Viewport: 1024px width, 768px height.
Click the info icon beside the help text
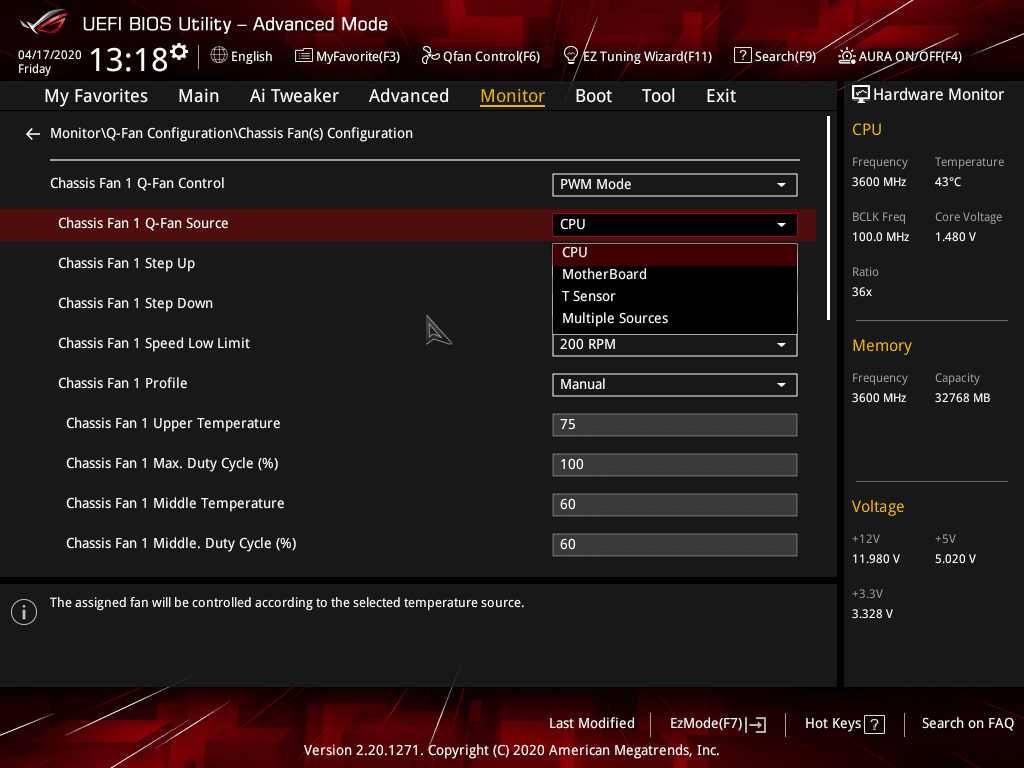click(24, 612)
